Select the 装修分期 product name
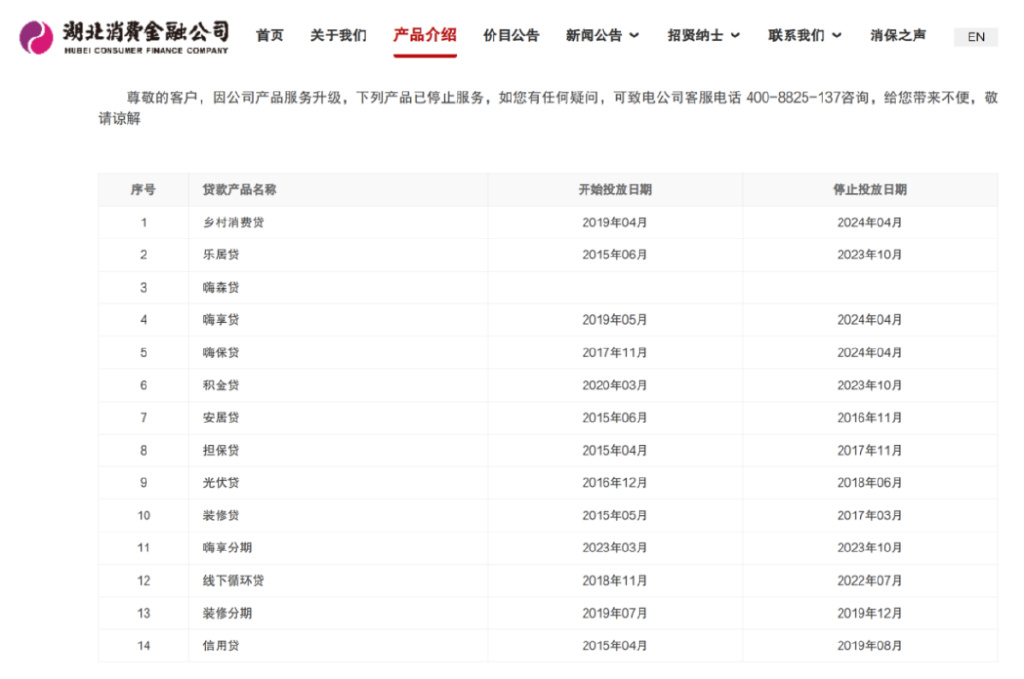This screenshot has height=679, width=1024. (227, 613)
